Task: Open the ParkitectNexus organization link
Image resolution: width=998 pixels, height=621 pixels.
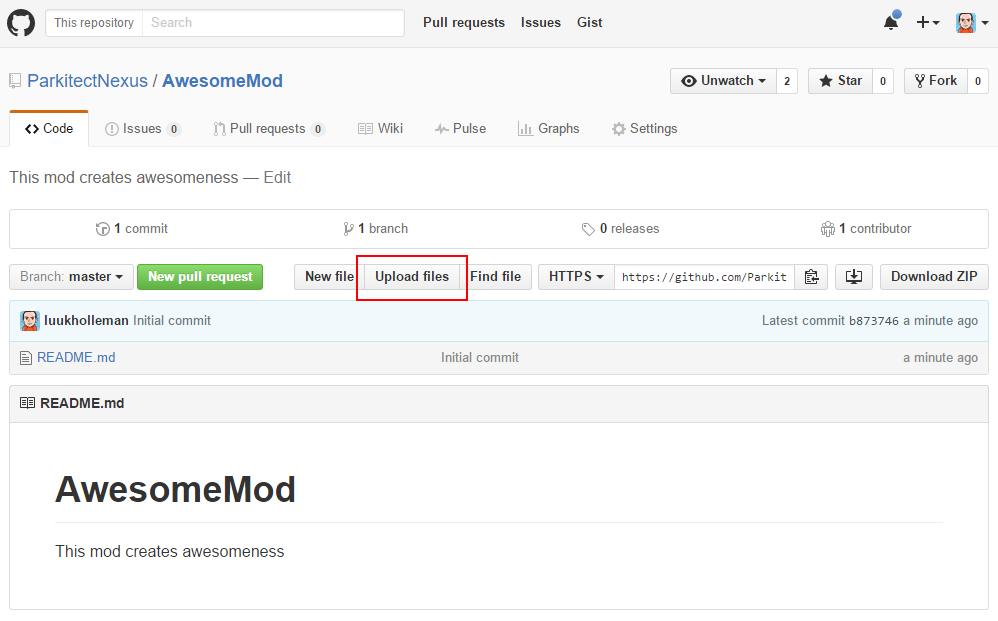Action: pyautogui.click(x=87, y=81)
